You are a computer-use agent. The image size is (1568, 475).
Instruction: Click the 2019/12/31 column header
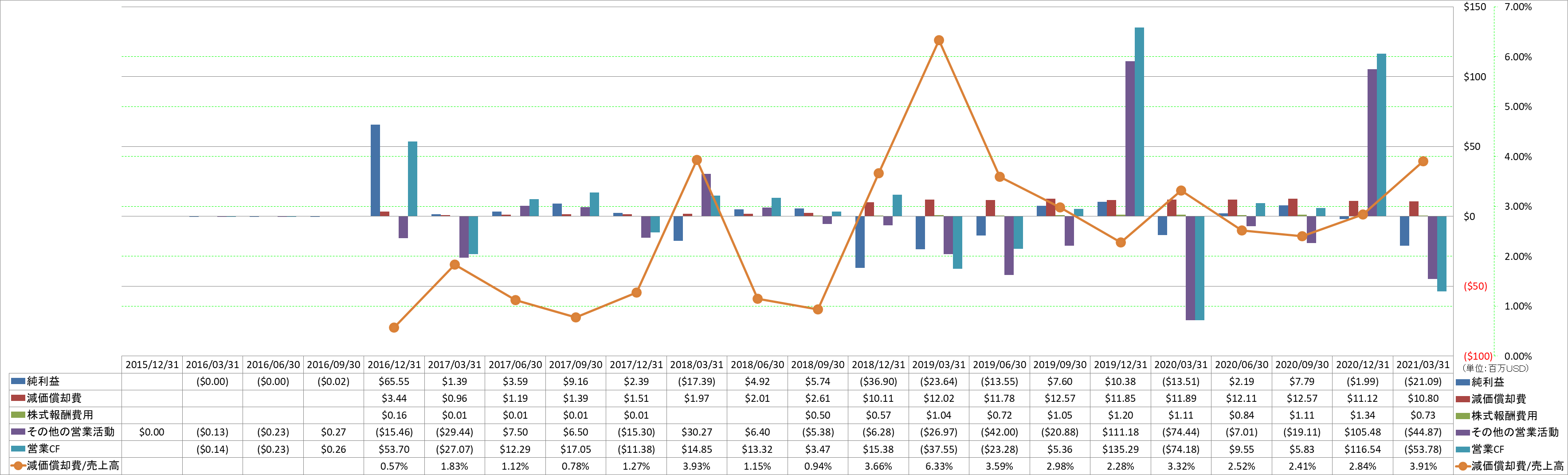click(x=1121, y=365)
